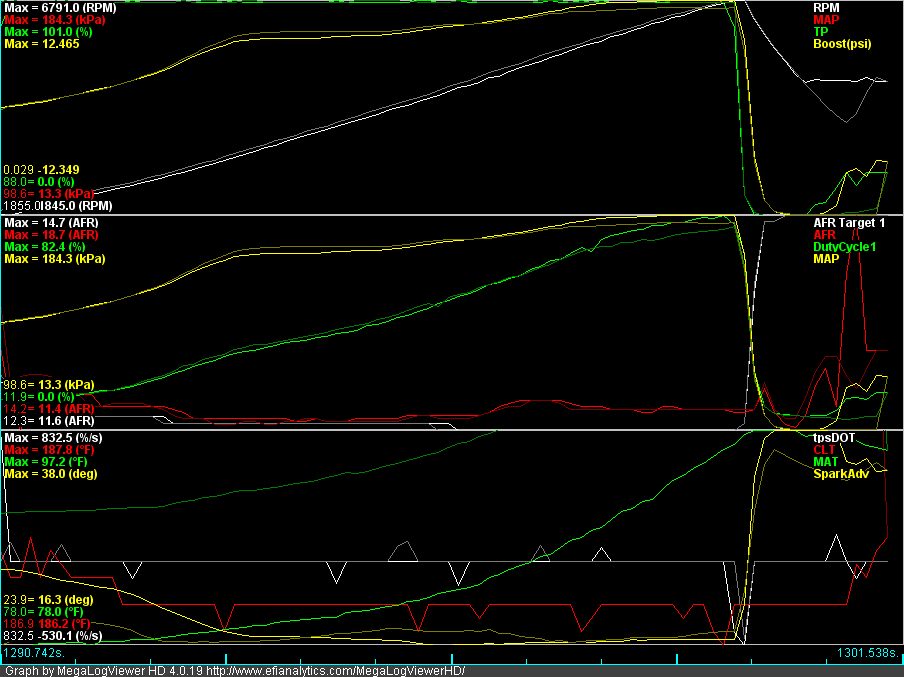The width and height of the screenshot is (904, 677).
Task: Click the RPM legend label in top graph
Action: 826,7
